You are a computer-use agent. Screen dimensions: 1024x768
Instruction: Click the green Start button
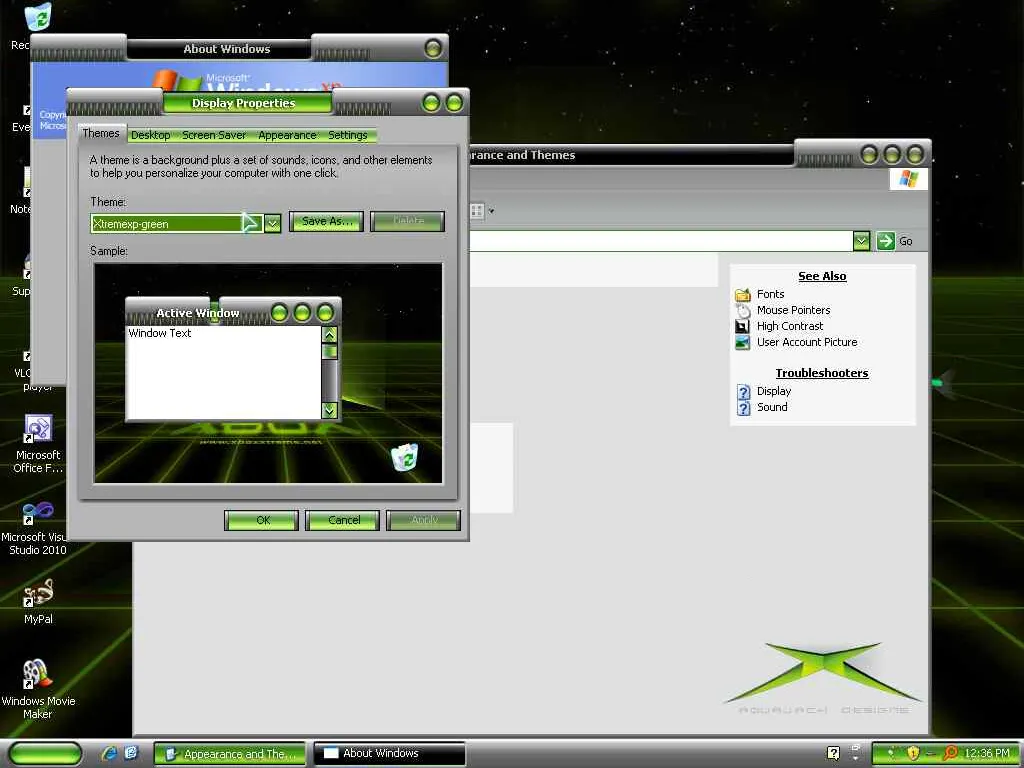pos(45,753)
